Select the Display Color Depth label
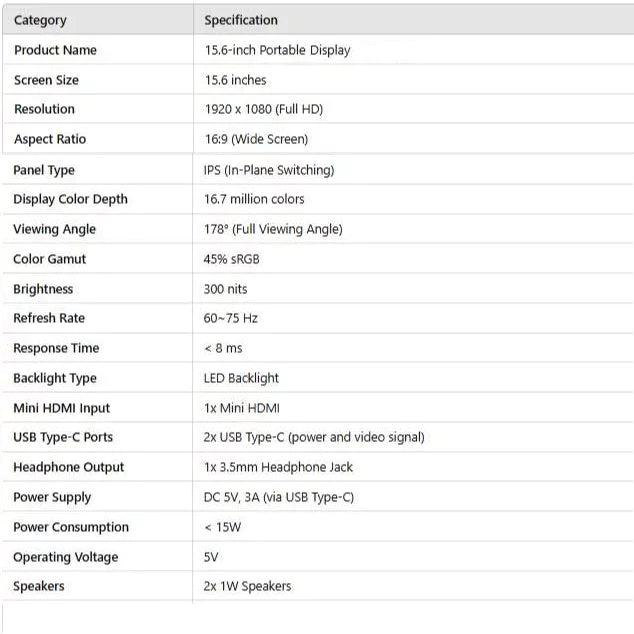Screen dimensions: 634x634 (x=70, y=199)
